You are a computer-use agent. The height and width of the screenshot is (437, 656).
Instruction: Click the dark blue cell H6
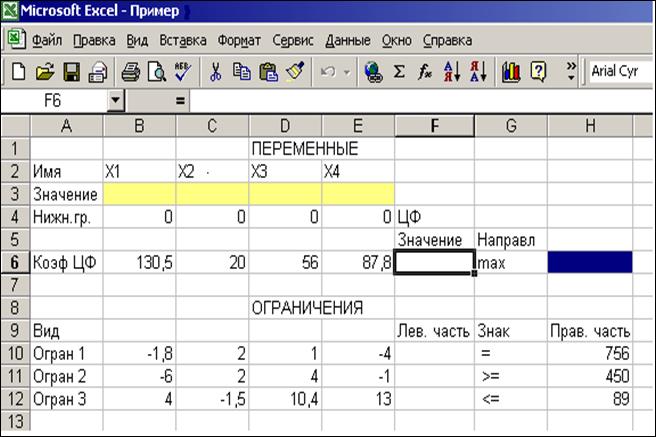pos(590,262)
